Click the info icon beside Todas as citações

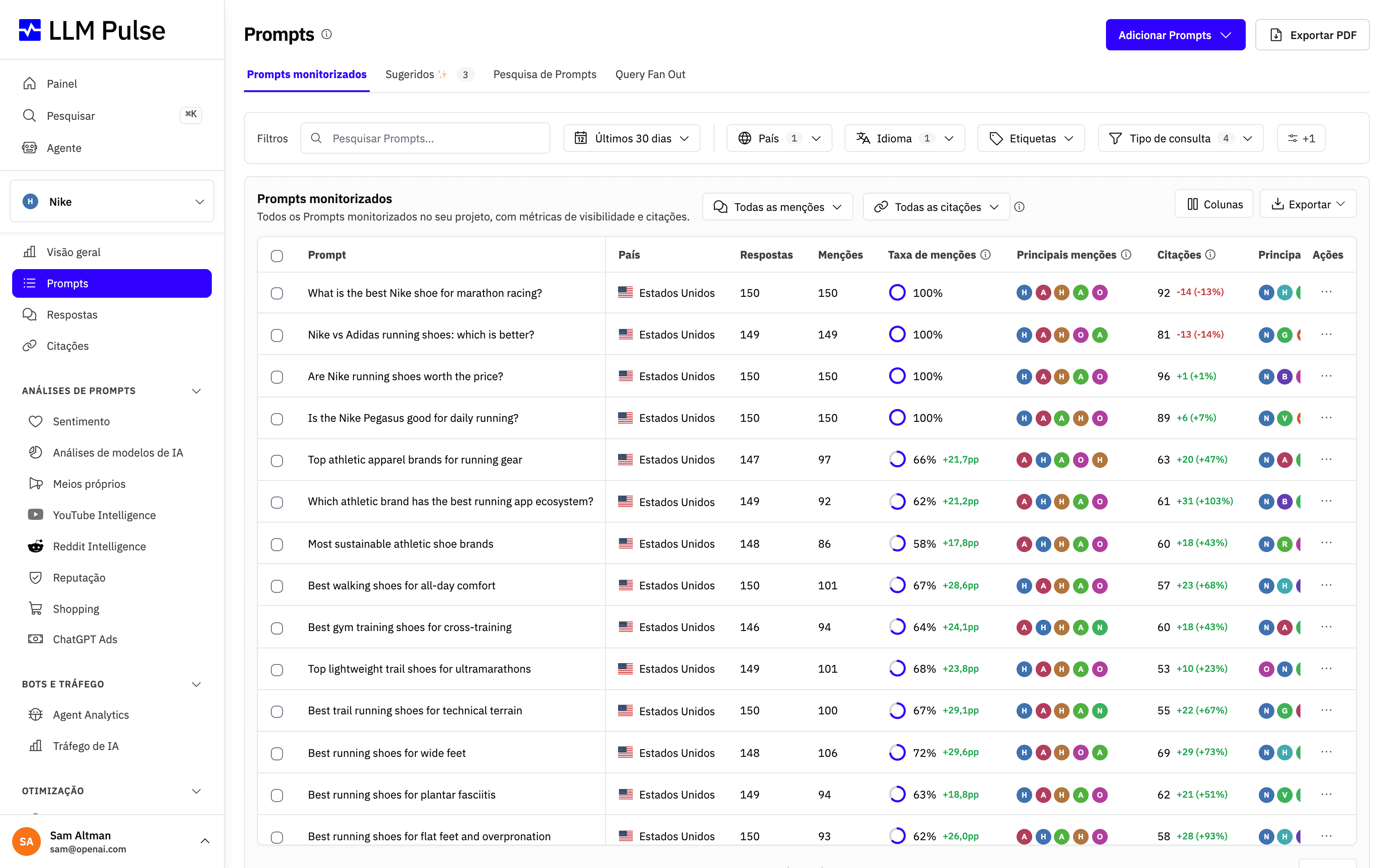(x=1019, y=207)
